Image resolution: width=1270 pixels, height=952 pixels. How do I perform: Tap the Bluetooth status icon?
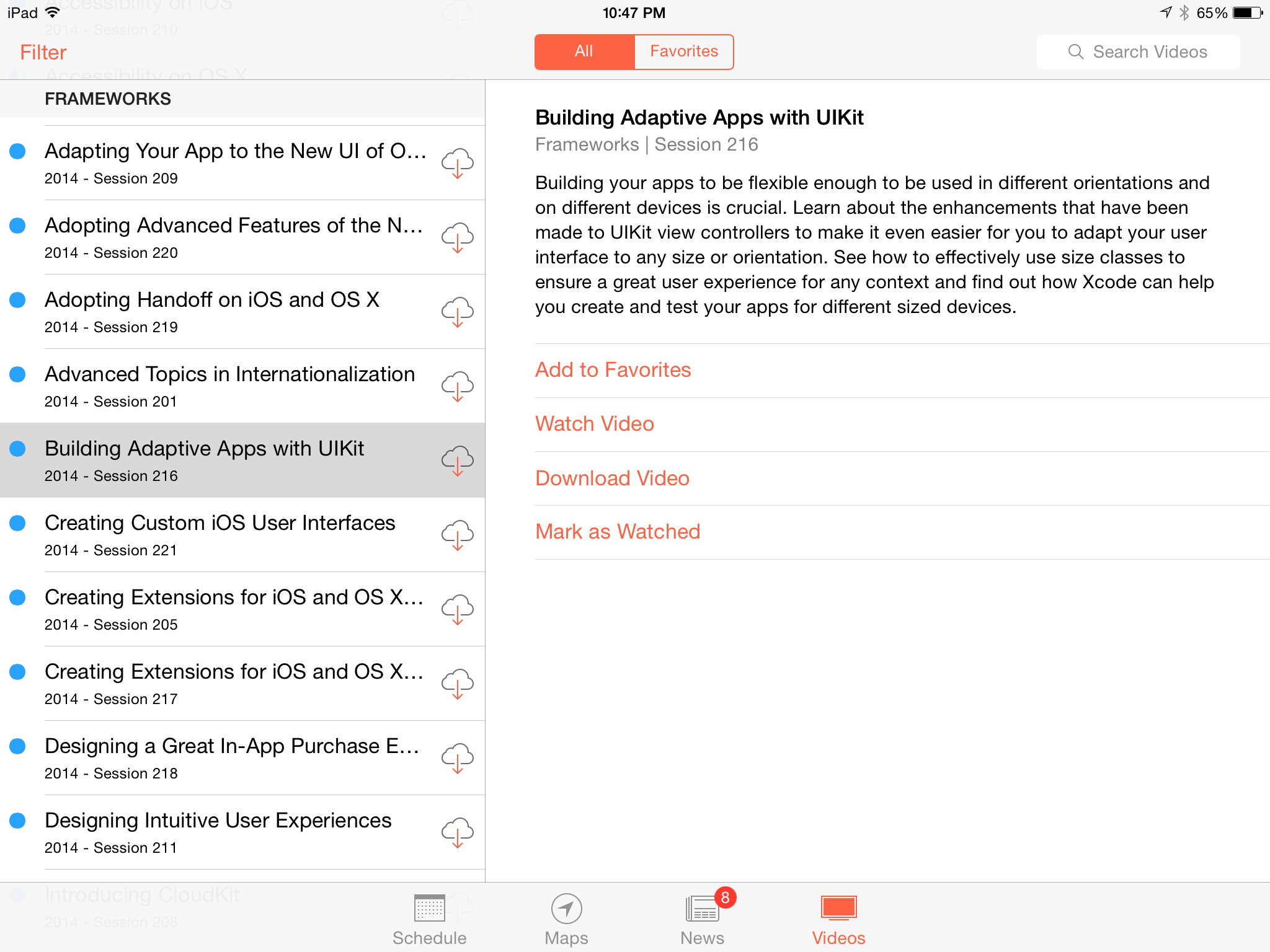pyautogui.click(x=1184, y=13)
